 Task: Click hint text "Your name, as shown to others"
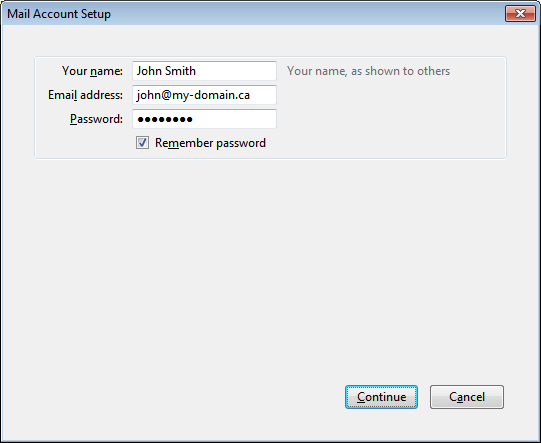pyautogui.click(x=368, y=71)
